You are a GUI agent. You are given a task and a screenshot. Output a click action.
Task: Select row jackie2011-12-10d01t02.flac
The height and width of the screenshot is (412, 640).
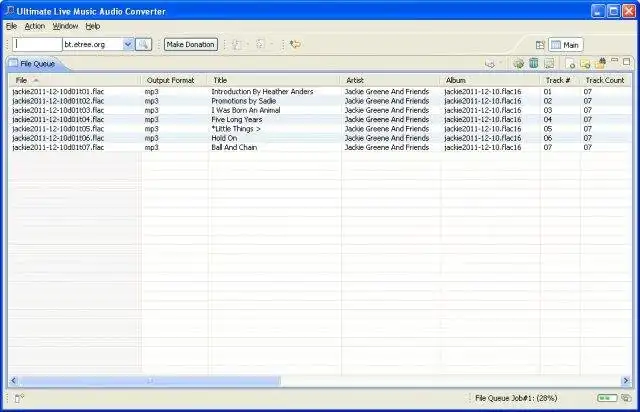coord(320,101)
